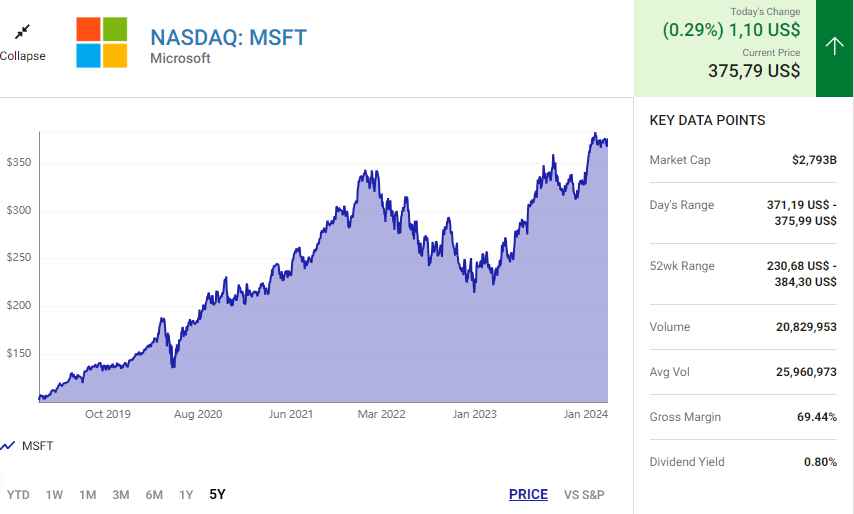The width and height of the screenshot is (854, 514).
Task: Select the 5Y time range
Action: pyautogui.click(x=217, y=494)
